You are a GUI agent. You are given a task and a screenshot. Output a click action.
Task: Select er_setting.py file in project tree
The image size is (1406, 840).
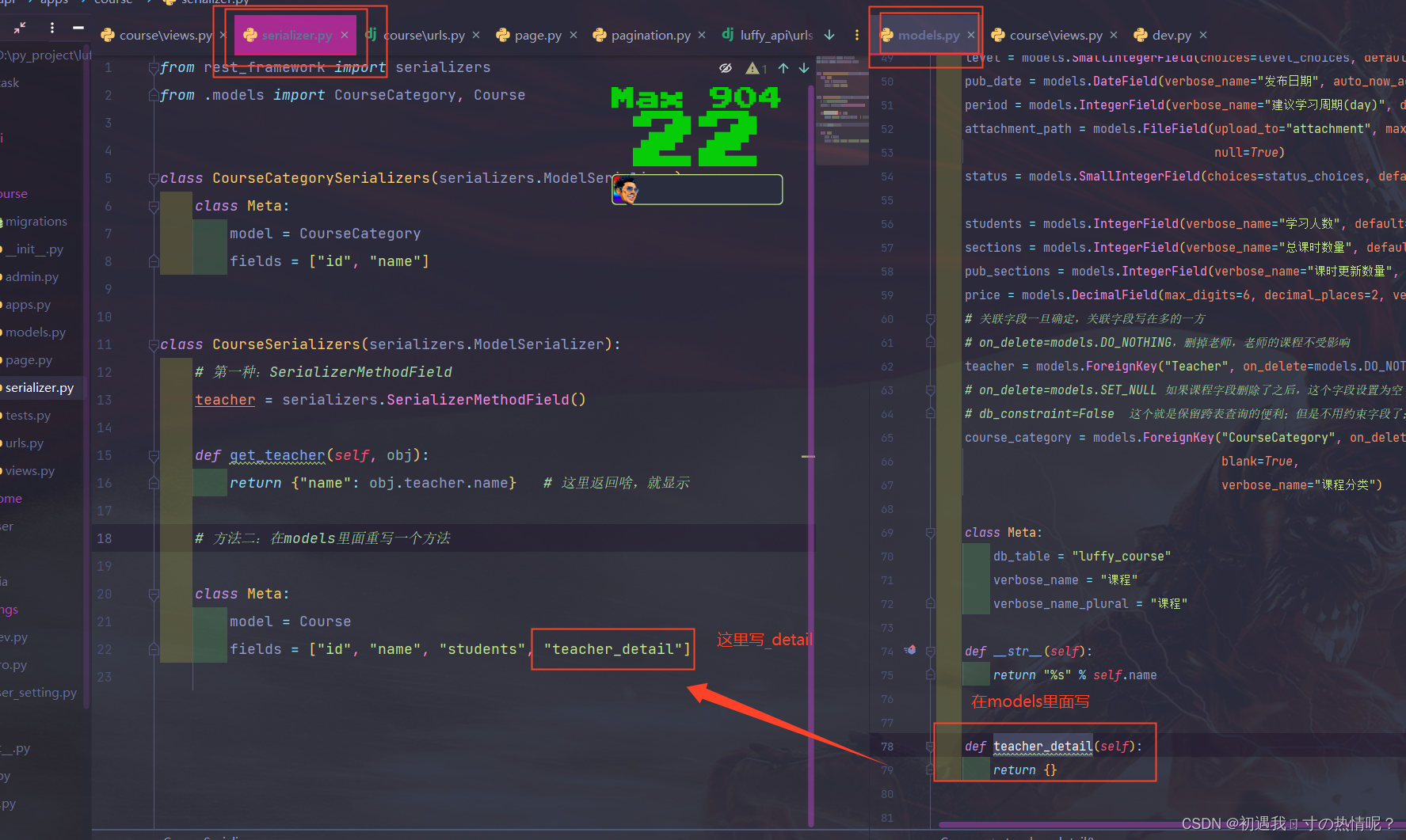(x=39, y=693)
